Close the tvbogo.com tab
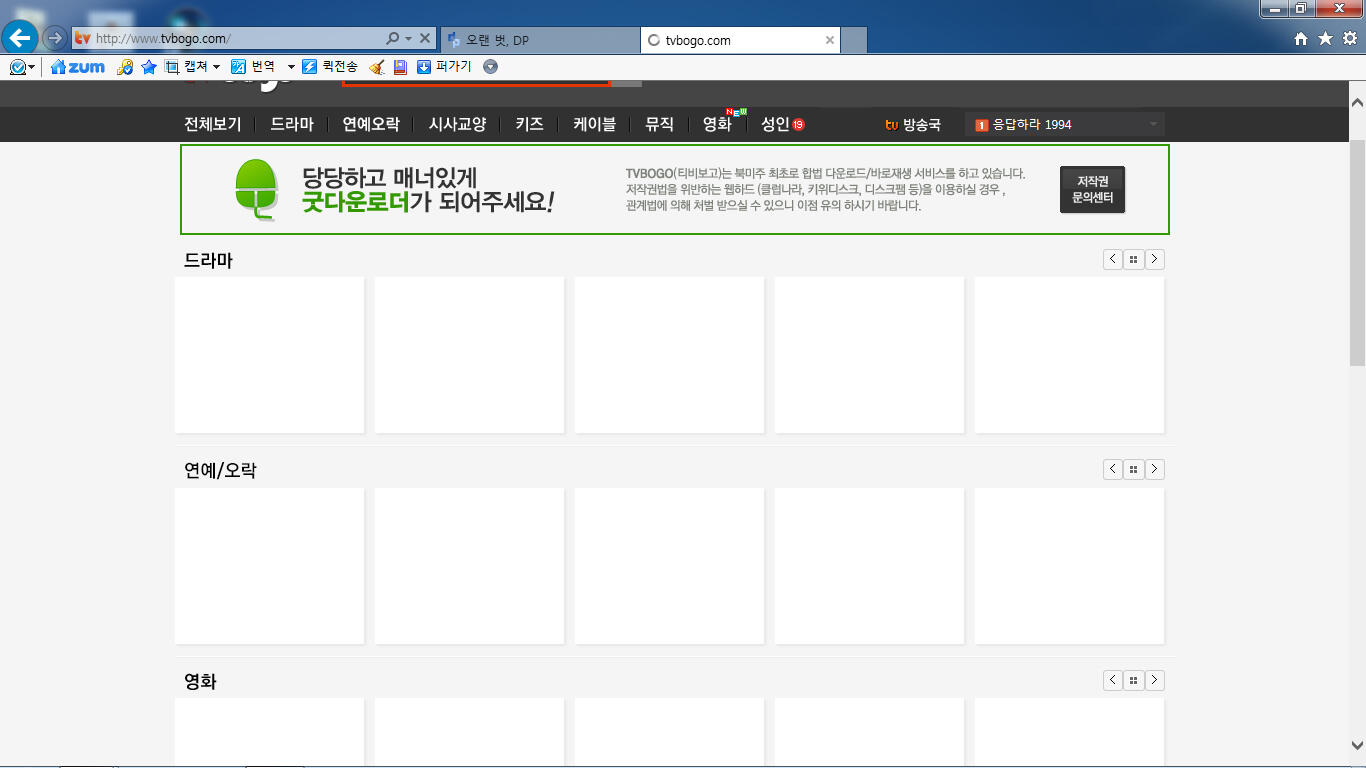1366x768 pixels. (x=829, y=40)
